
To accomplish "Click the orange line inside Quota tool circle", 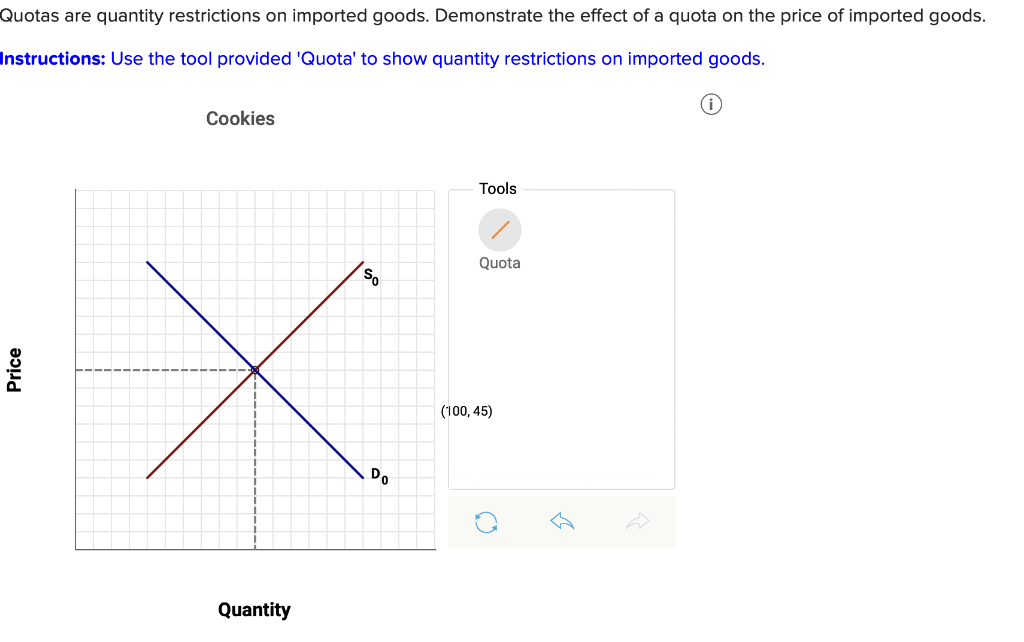I will [x=500, y=229].
